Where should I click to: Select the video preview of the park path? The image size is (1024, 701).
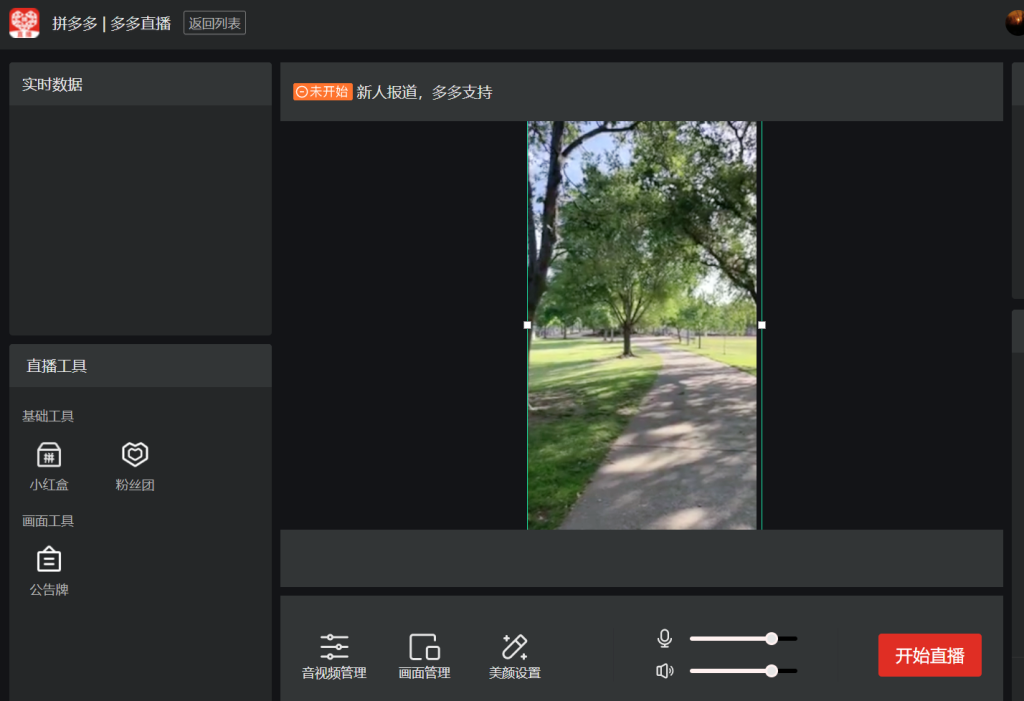click(643, 325)
